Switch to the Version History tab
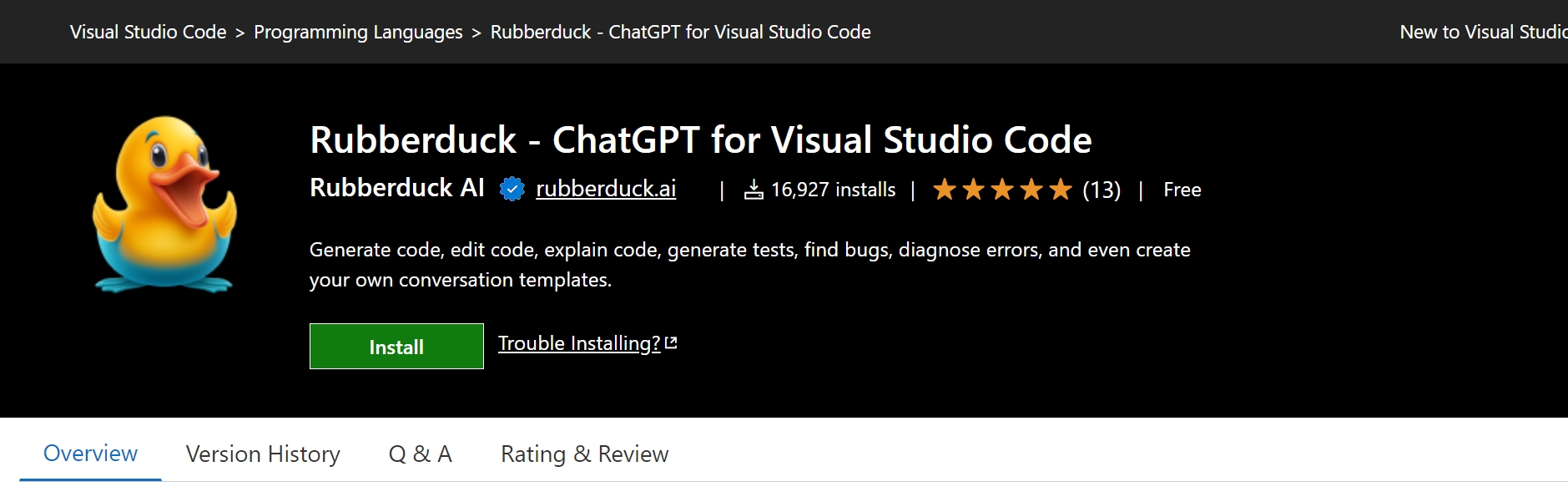This screenshot has width=1568, height=502. (x=263, y=454)
